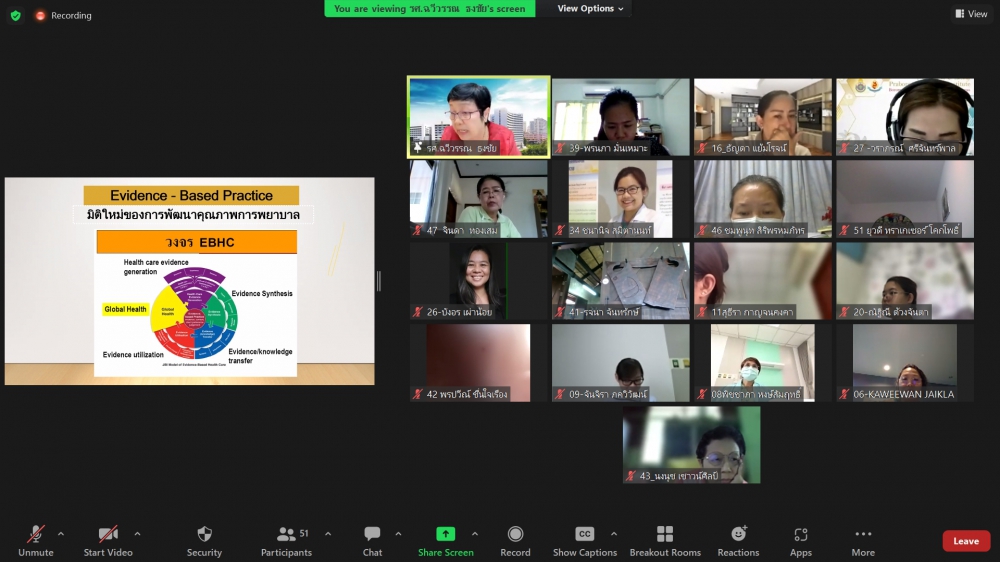
Task: Click the More options icon
Action: pyautogui.click(x=863, y=535)
